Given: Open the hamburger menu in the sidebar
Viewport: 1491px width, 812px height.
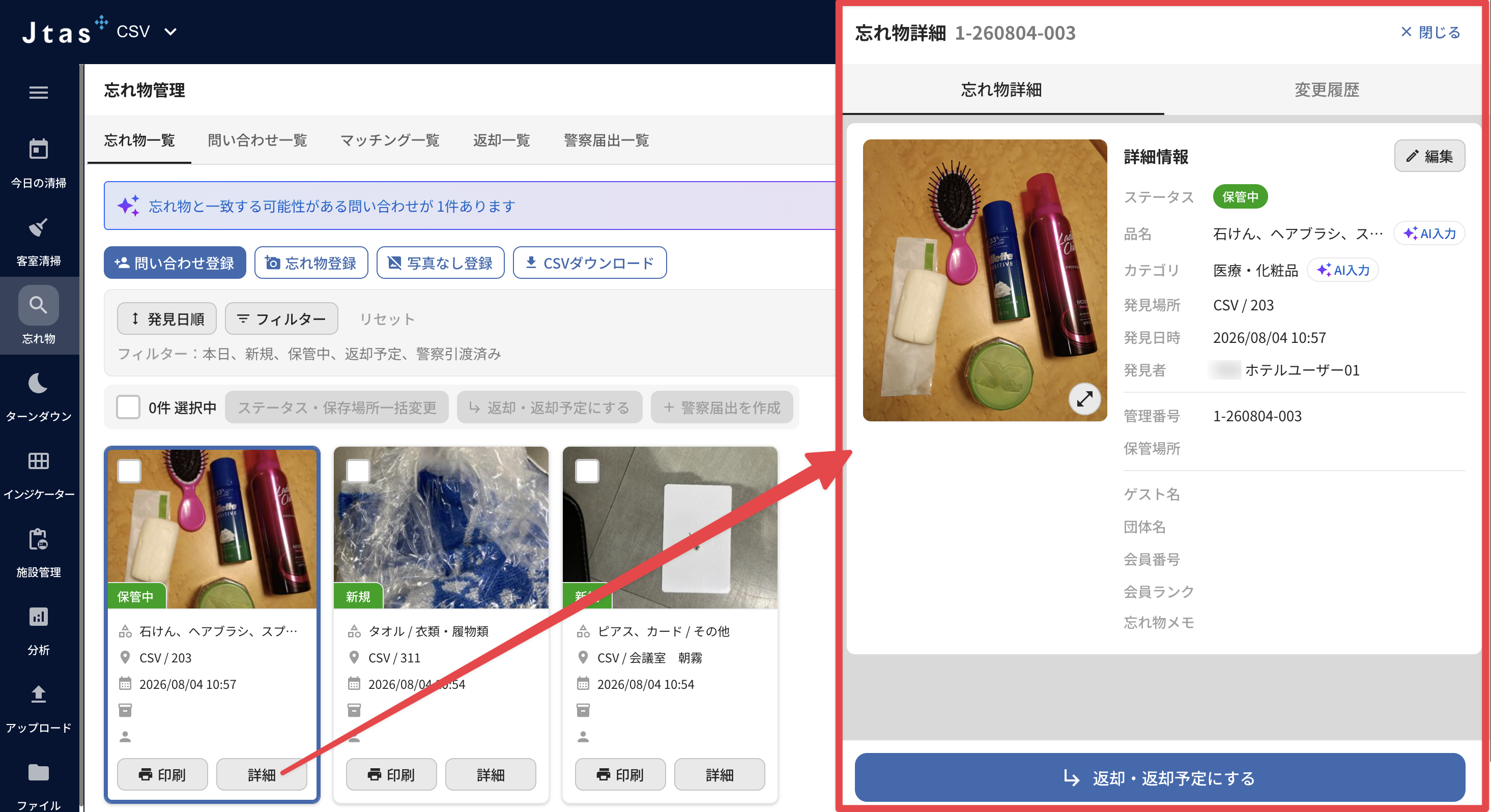Looking at the screenshot, I should pos(39,93).
